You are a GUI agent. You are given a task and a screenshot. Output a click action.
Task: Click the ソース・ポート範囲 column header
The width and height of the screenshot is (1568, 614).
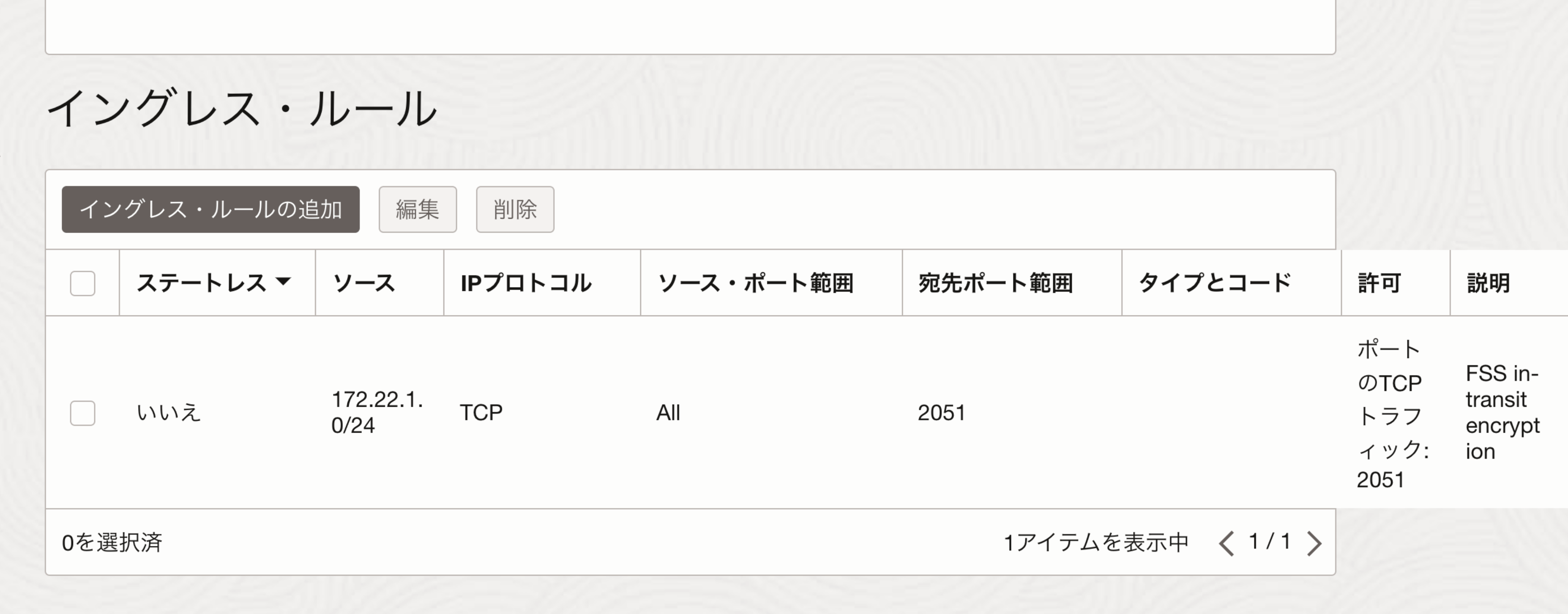pyautogui.click(x=755, y=283)
